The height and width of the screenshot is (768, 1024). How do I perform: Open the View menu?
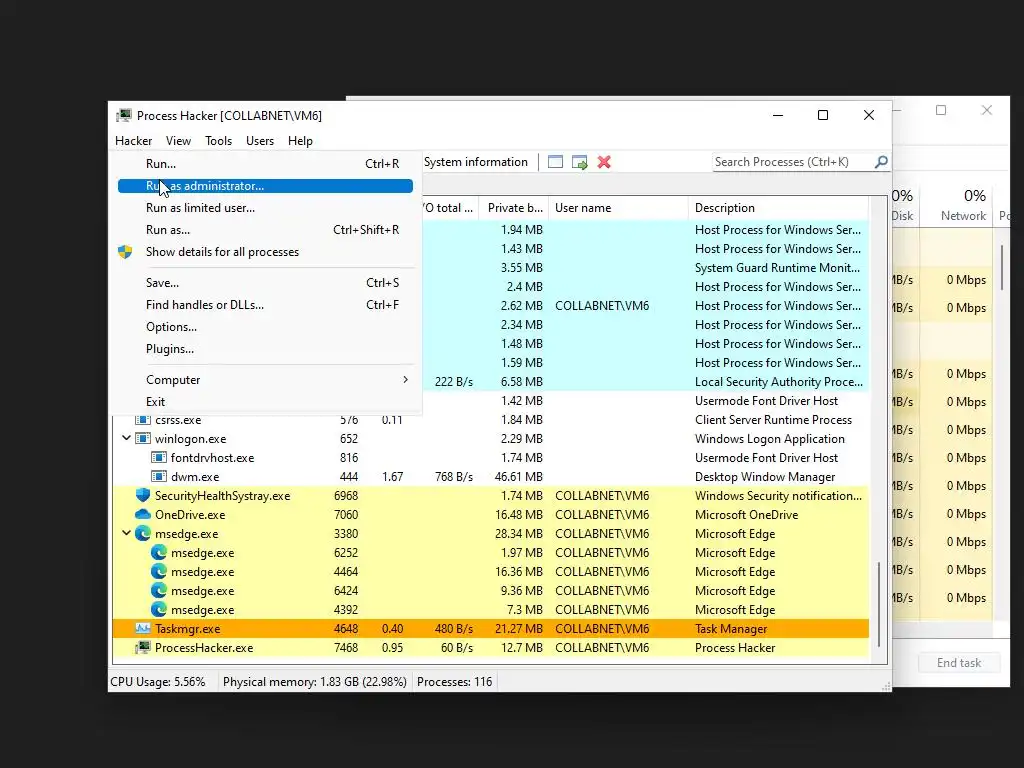[178, 140]
